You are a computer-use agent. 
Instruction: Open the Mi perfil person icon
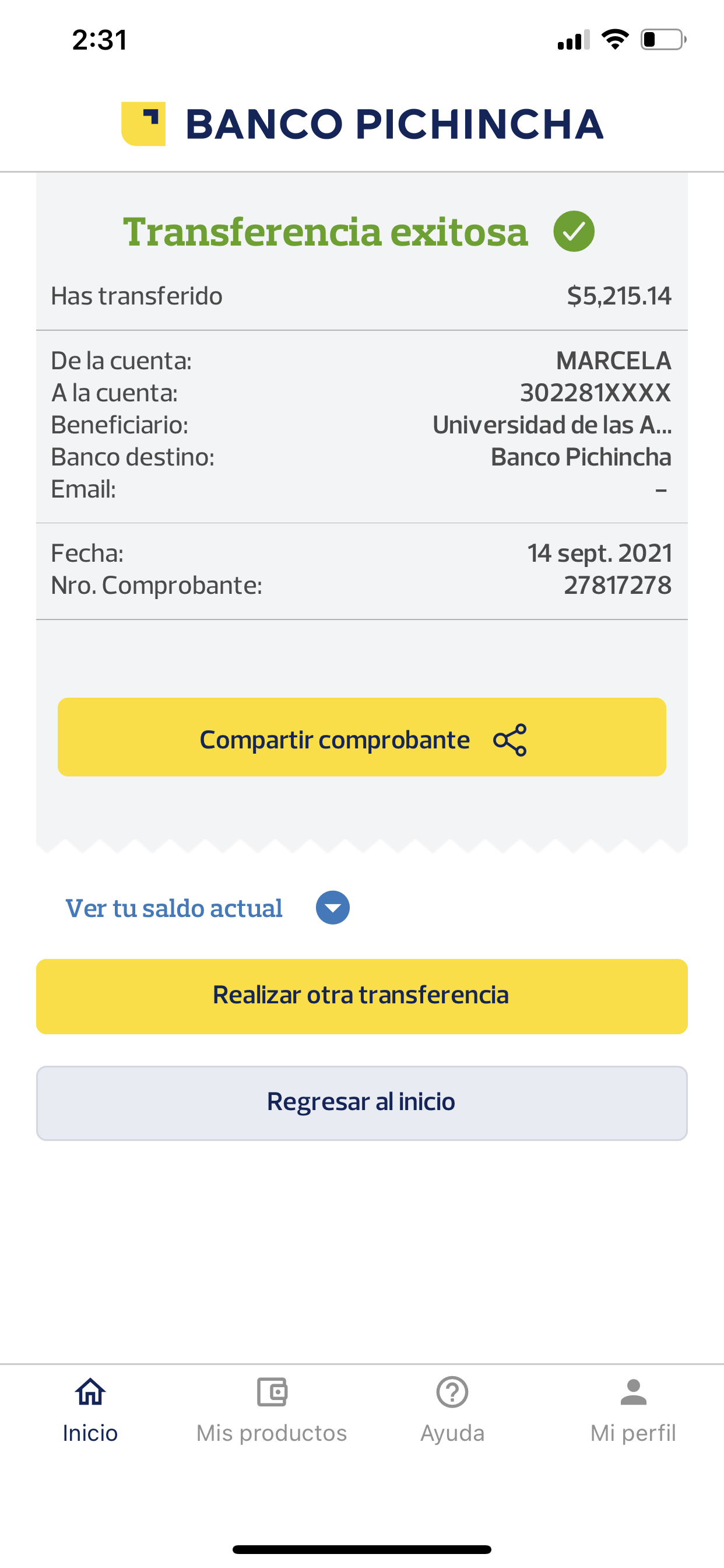633,1392
